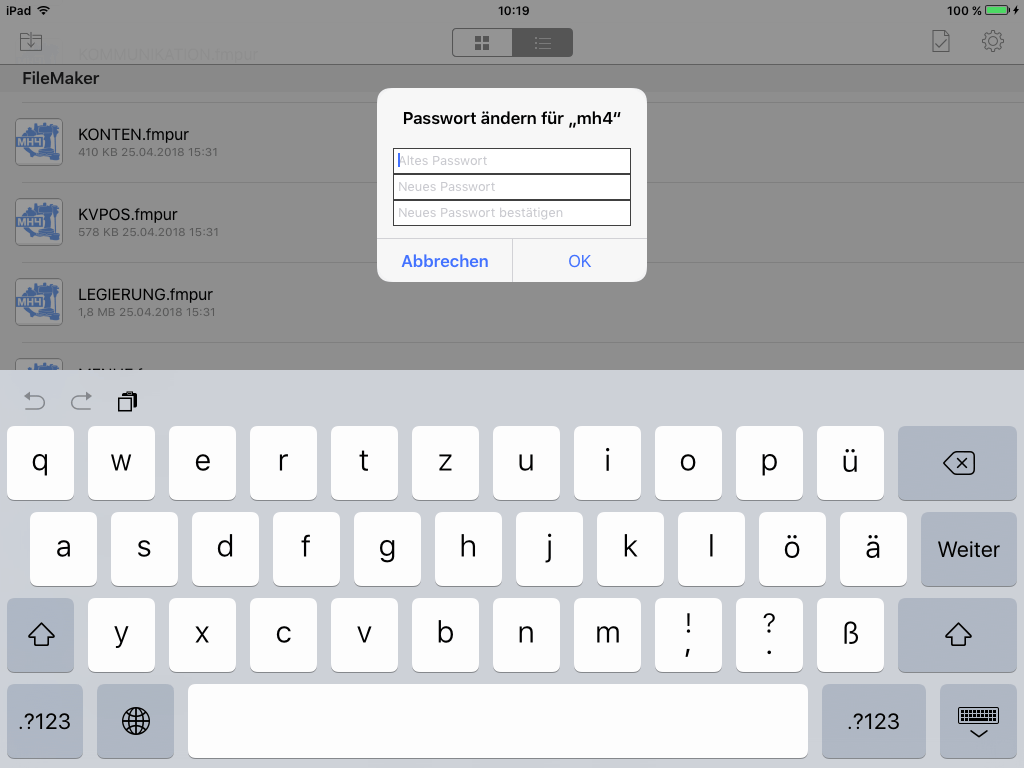Toggle the right shift key
This screenshot has width=1024, height=768.
(x=957, y=634)
